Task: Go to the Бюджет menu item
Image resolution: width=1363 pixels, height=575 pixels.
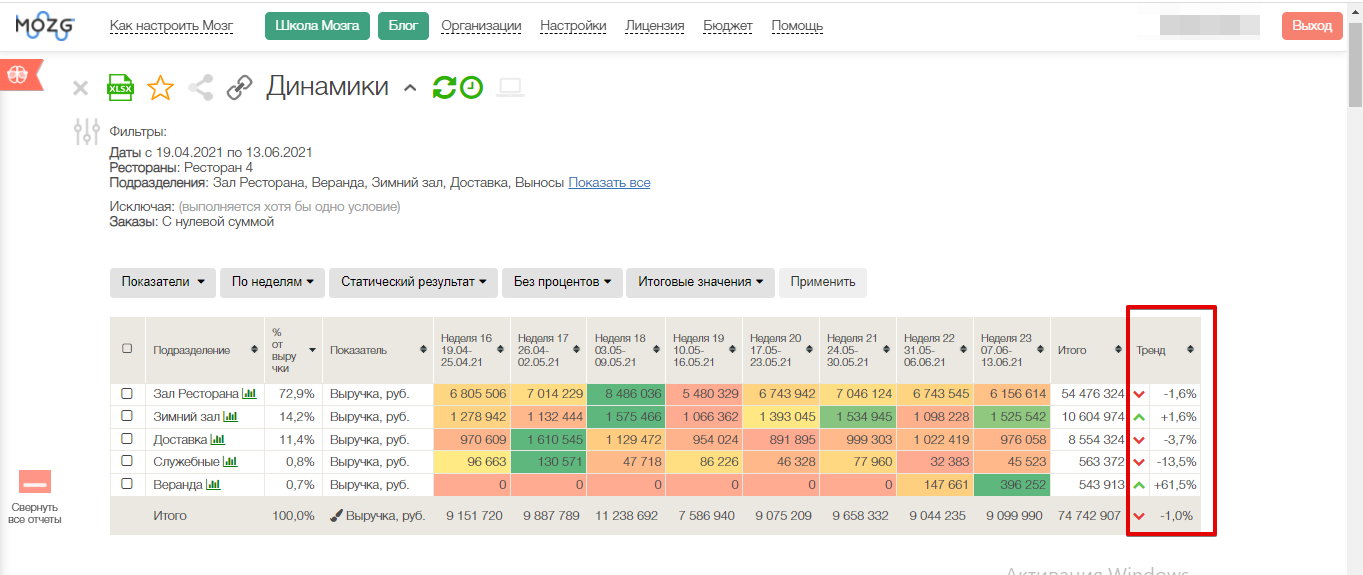Action: pos(728,26)
